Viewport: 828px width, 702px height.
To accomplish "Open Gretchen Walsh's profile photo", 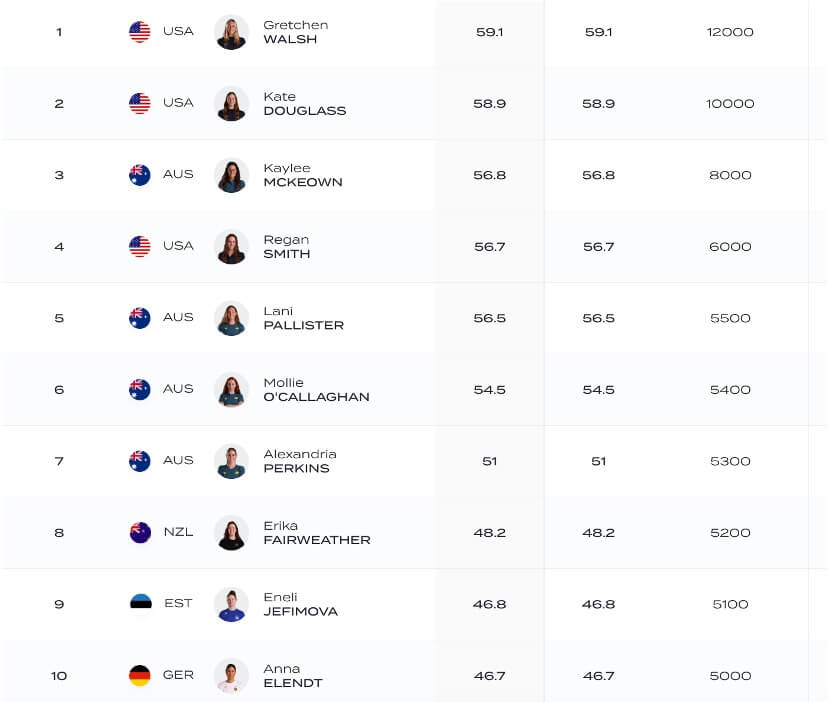I will click(231, 32).
